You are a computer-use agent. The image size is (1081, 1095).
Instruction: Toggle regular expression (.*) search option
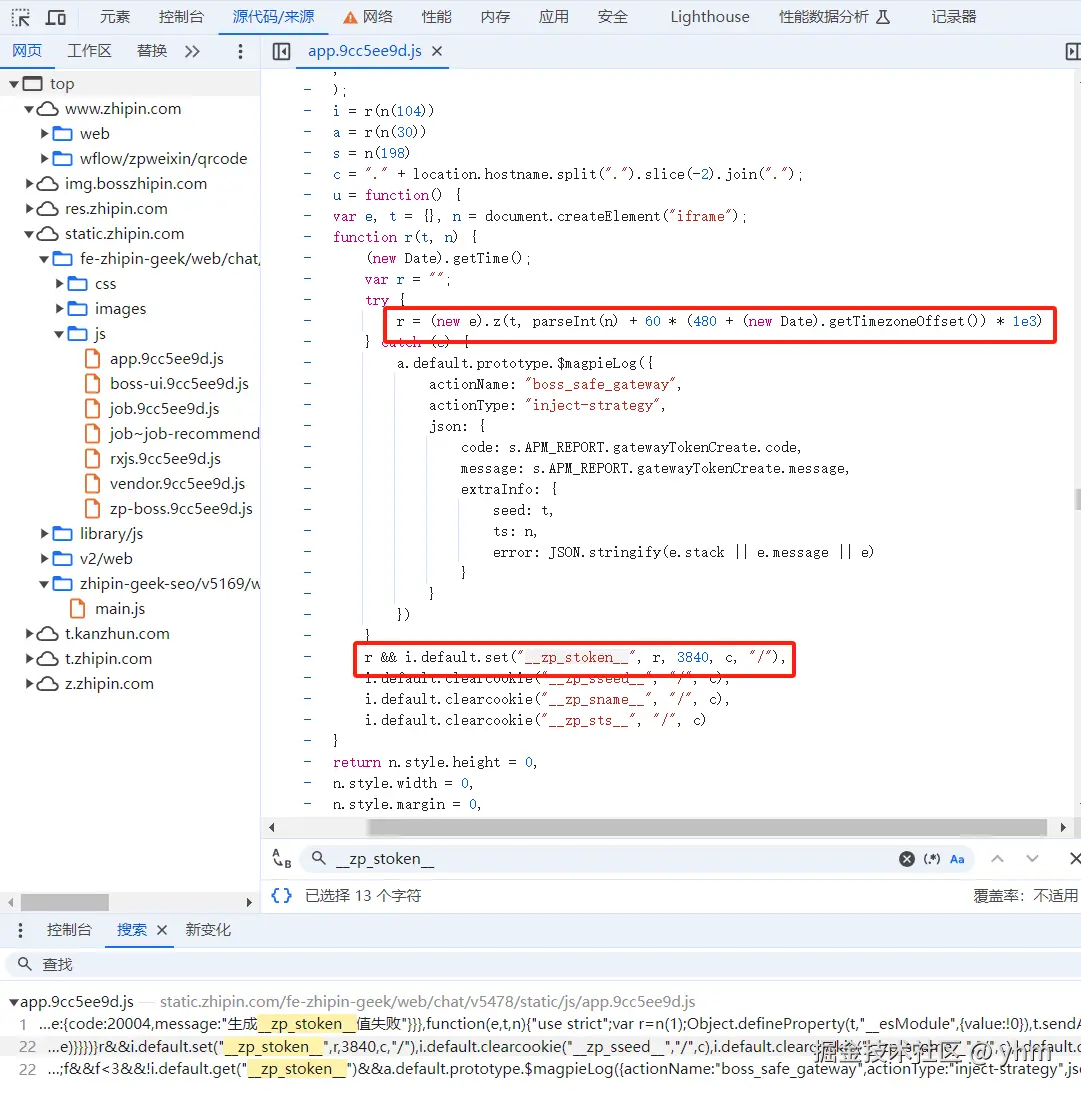[x=932, y=859]
